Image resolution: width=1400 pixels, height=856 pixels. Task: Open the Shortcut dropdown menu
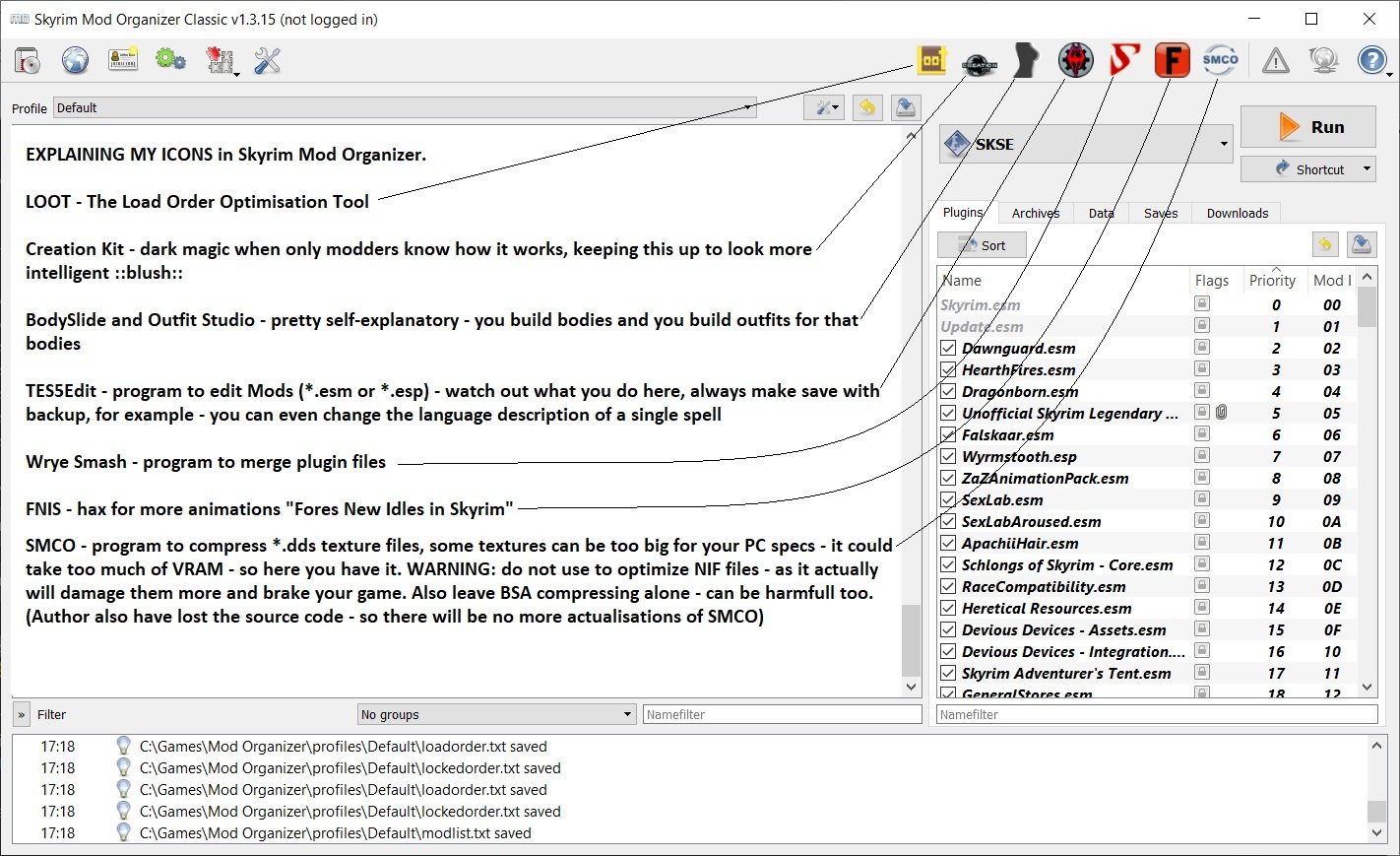[1308, 169]
